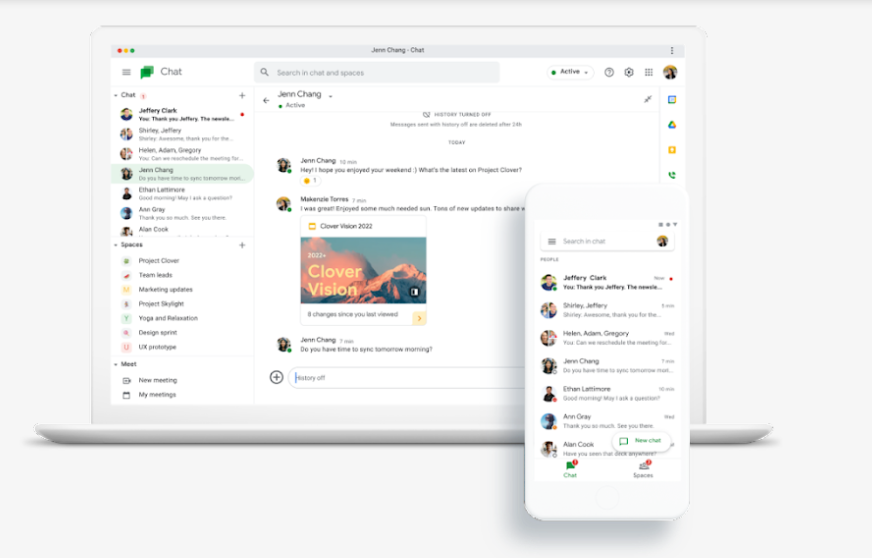Open the Google apps grid launcher
The image size is (872, 558).
point(649,72)
